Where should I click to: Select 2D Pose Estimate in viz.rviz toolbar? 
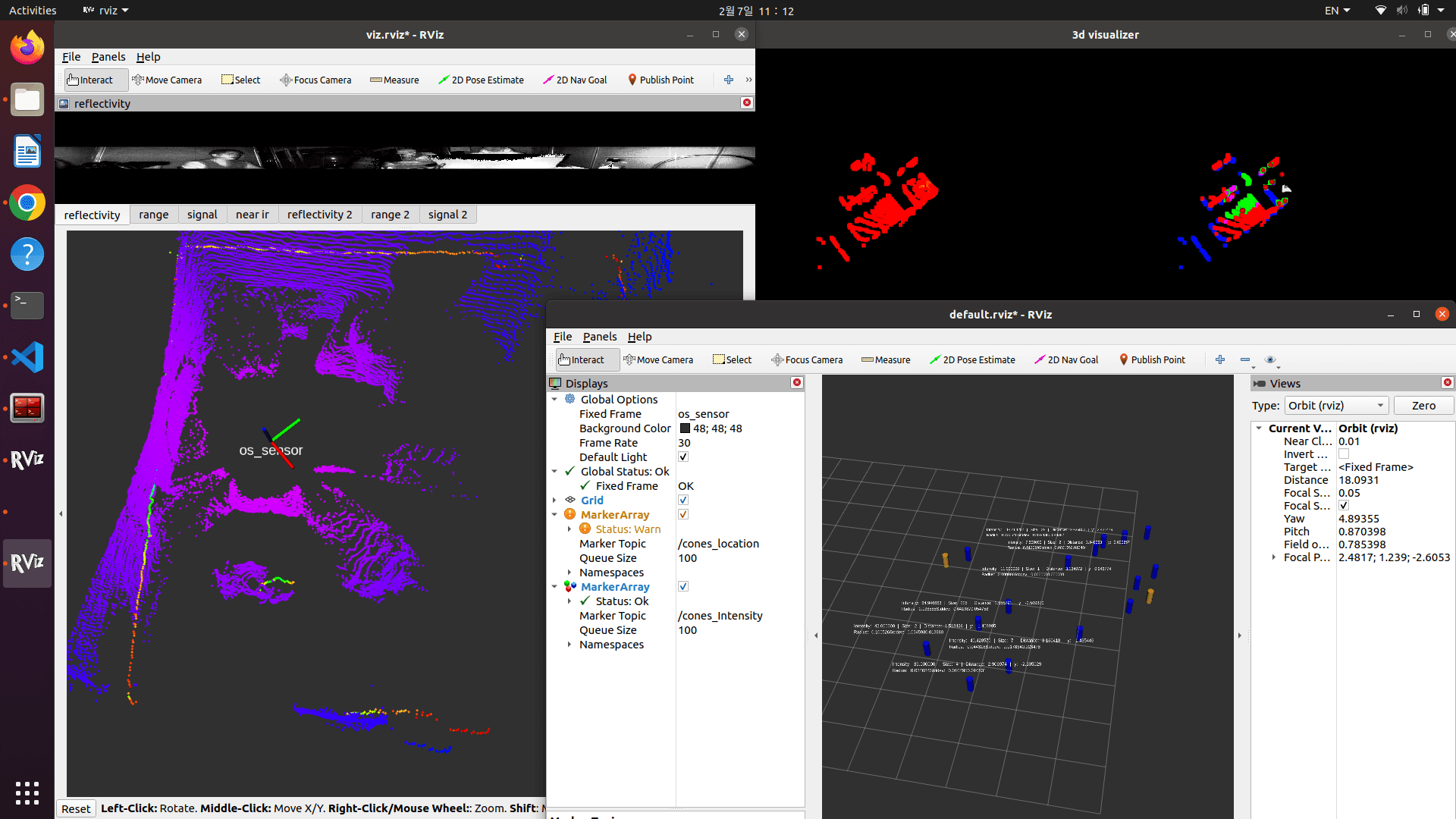tap(481, 80)
